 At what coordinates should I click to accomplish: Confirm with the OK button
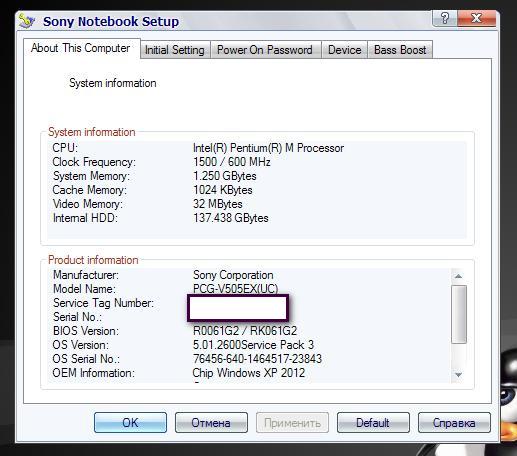pos(130,422)
